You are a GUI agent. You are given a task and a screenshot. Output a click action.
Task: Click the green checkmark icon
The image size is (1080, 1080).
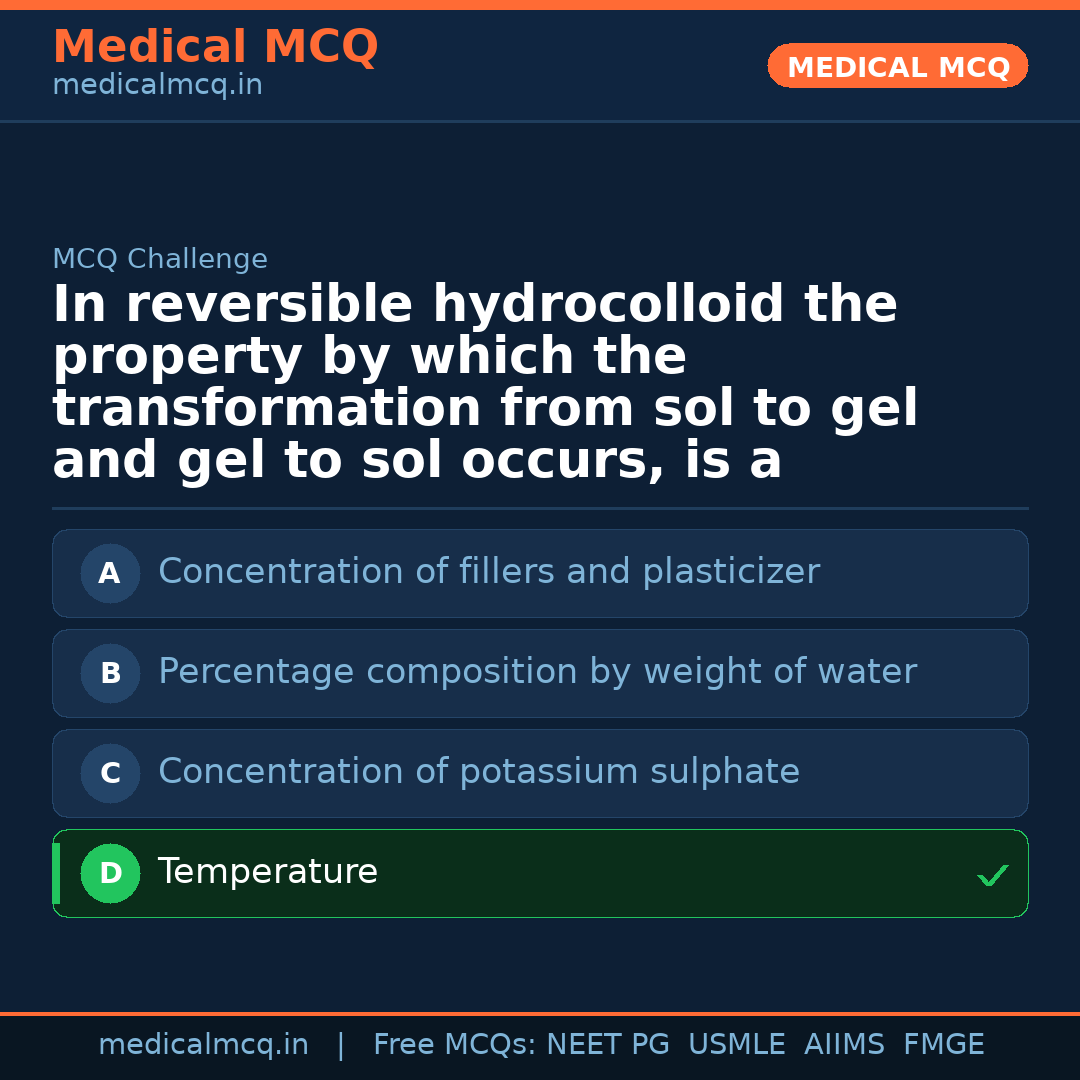[992, 876]
